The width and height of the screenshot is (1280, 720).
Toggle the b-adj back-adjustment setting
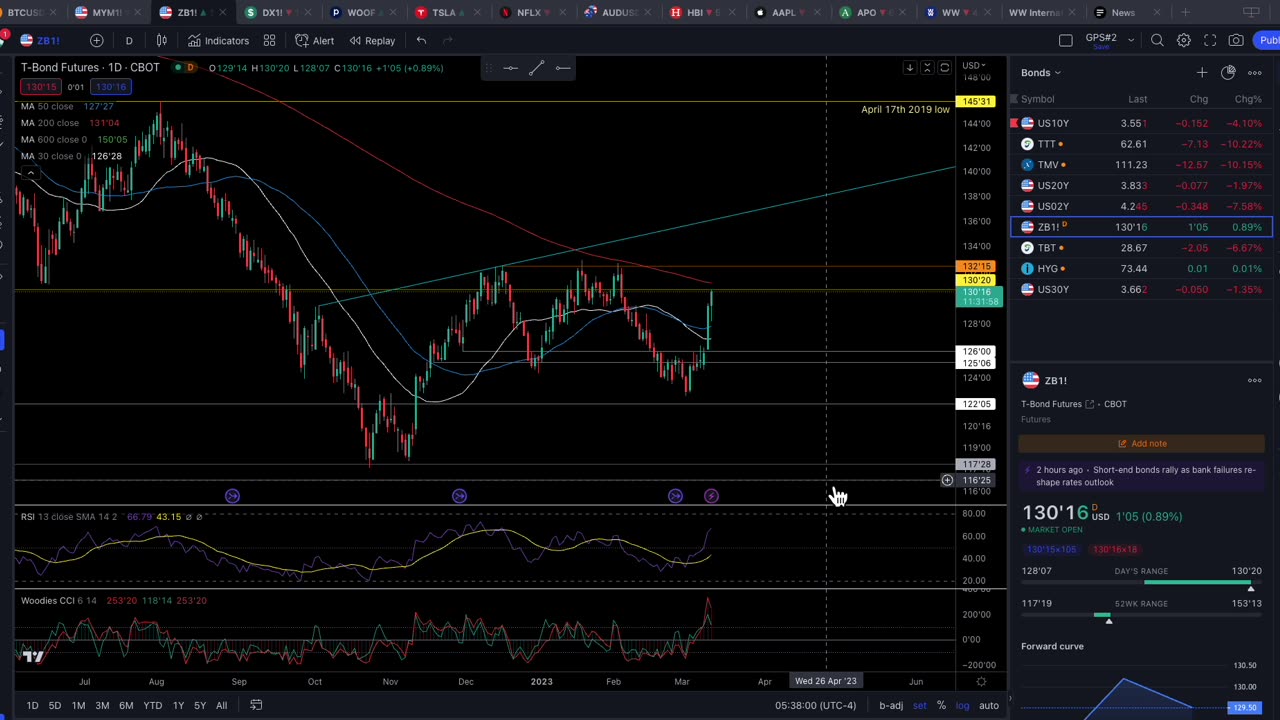(891, 705)
